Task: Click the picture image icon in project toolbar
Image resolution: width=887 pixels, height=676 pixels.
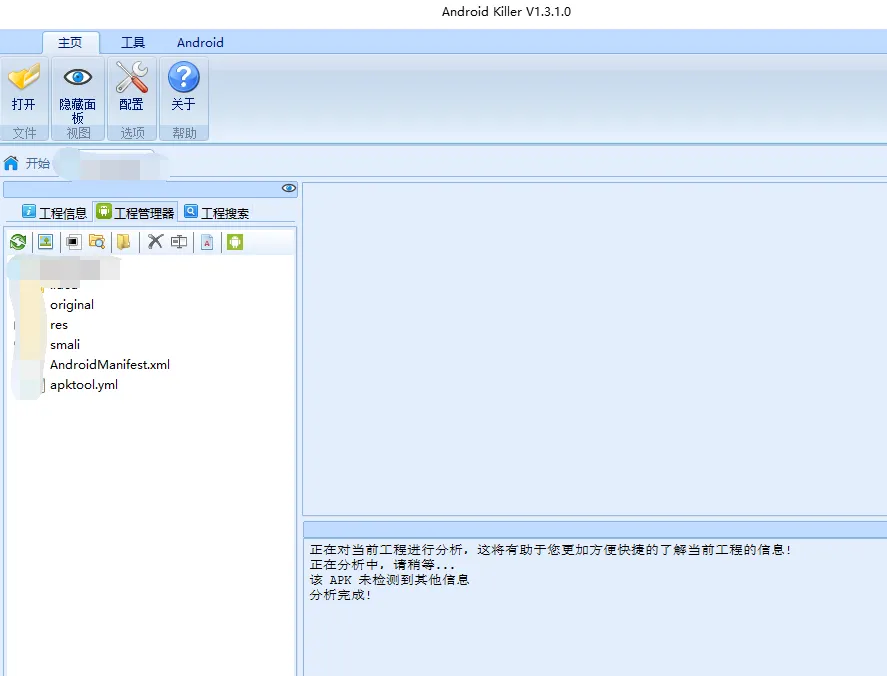Action: coord(45,241)
